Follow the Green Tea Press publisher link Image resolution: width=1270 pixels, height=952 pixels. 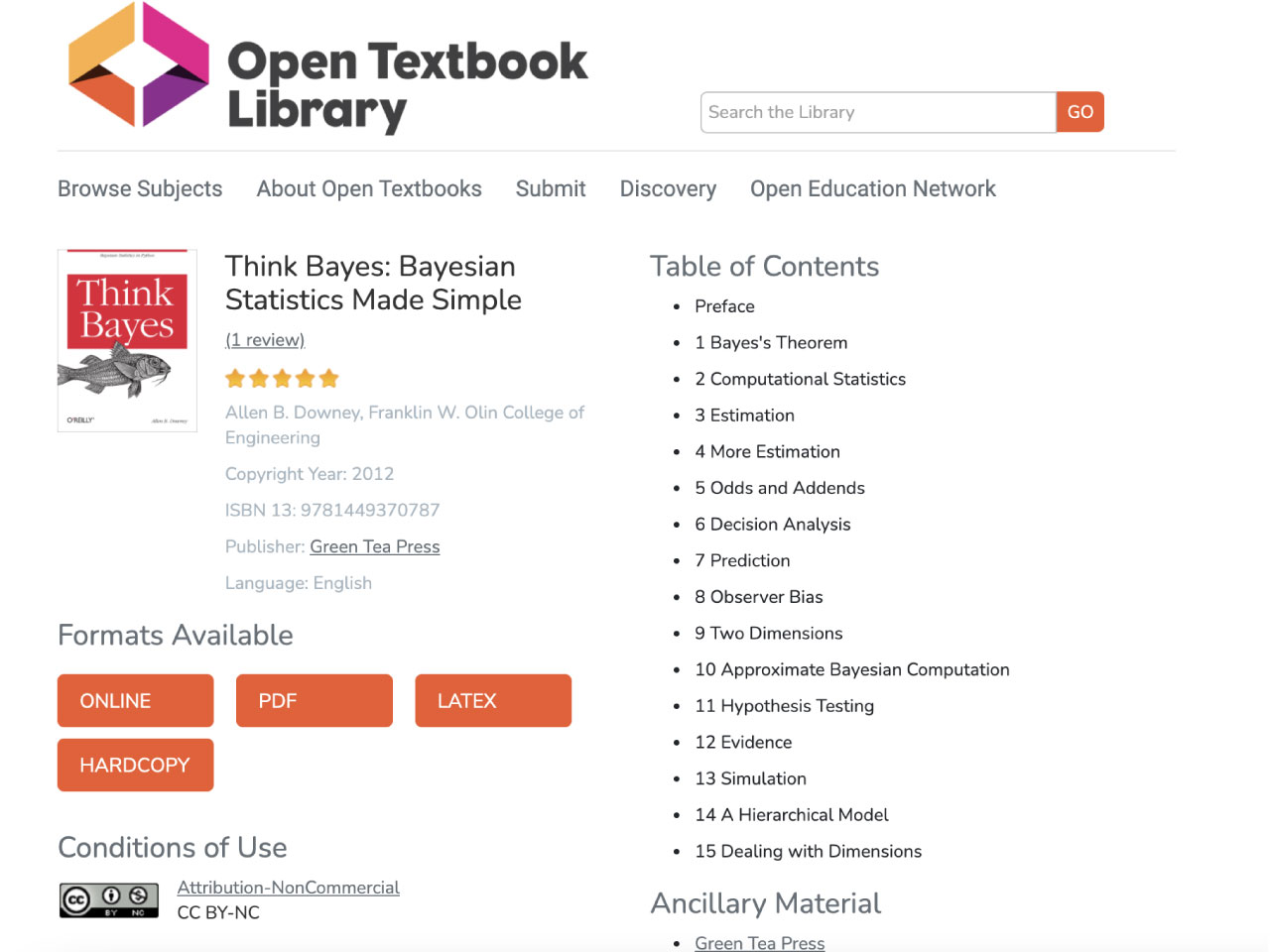[375, 546]
